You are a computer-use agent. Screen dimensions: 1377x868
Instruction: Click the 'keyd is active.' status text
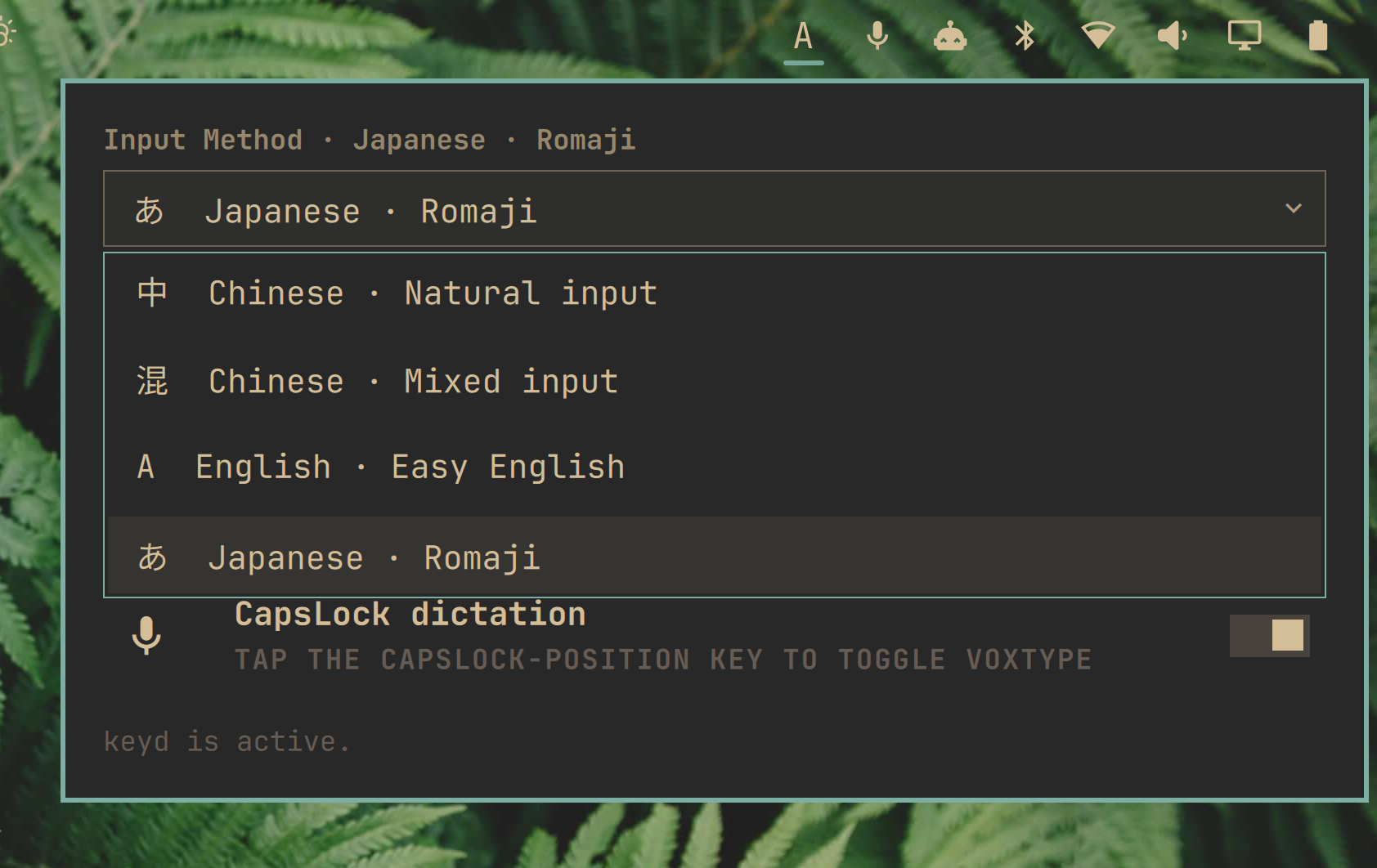pyautogui.click(x=227, y=741)
